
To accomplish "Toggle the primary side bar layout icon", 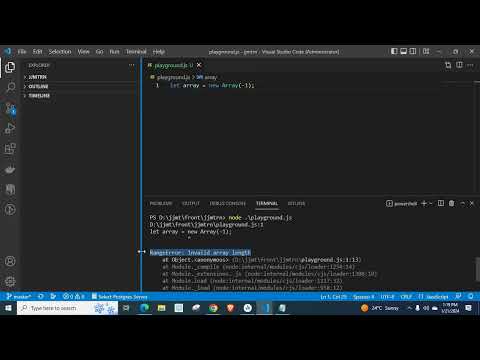I will click(394, 51).
